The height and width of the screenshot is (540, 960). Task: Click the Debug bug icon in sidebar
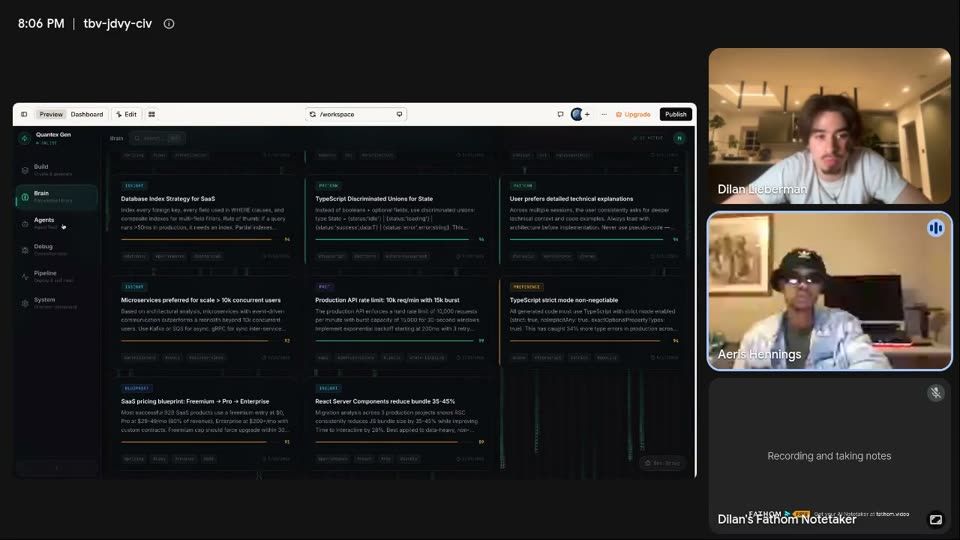[25, 250]
